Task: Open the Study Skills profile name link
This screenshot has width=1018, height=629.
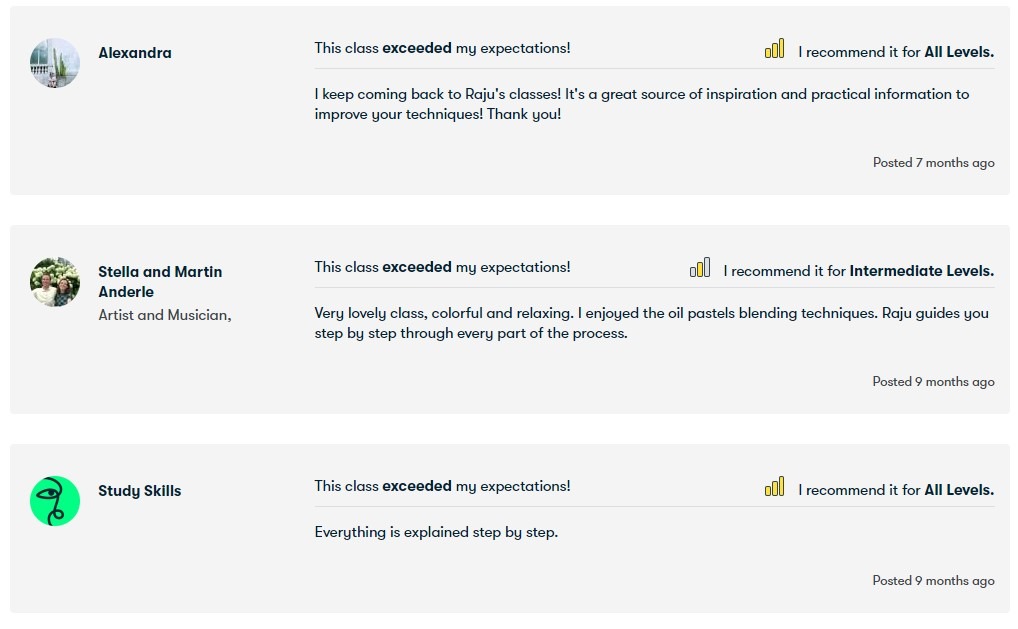Action: pos(140,491)
